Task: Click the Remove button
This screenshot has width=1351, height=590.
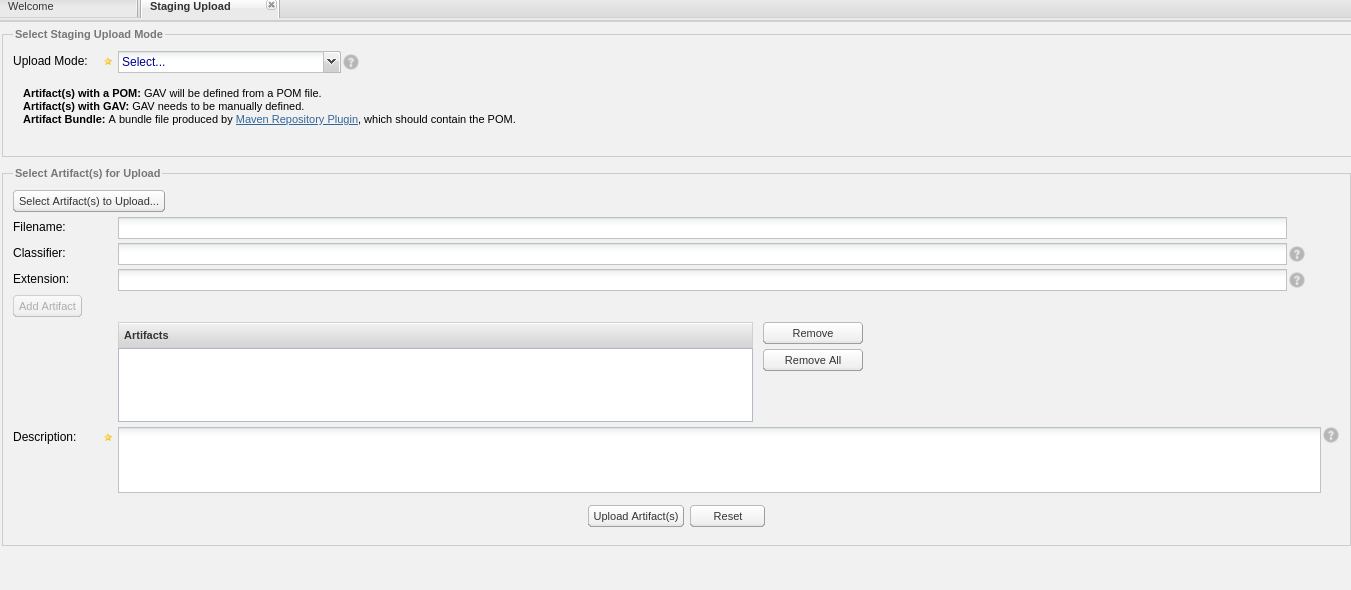Action: pos(813,333)
